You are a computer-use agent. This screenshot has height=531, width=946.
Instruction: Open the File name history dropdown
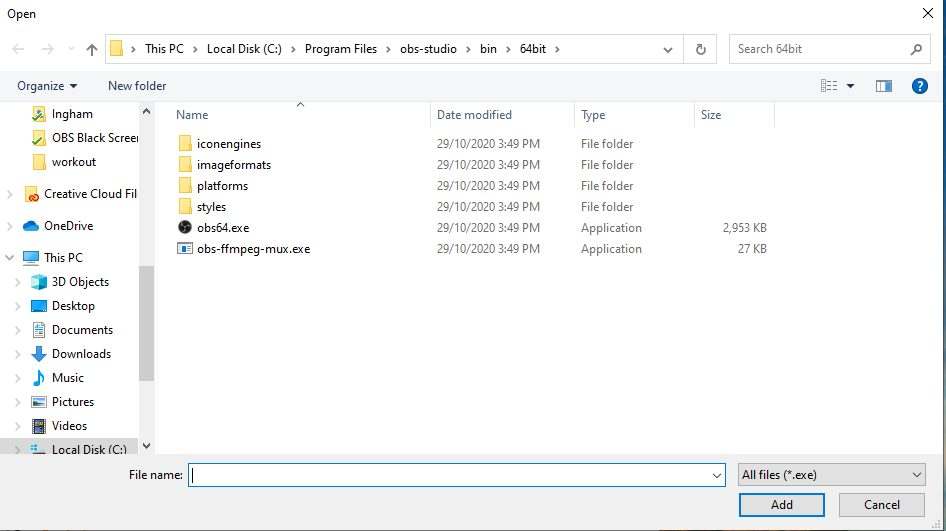[717, 475]
